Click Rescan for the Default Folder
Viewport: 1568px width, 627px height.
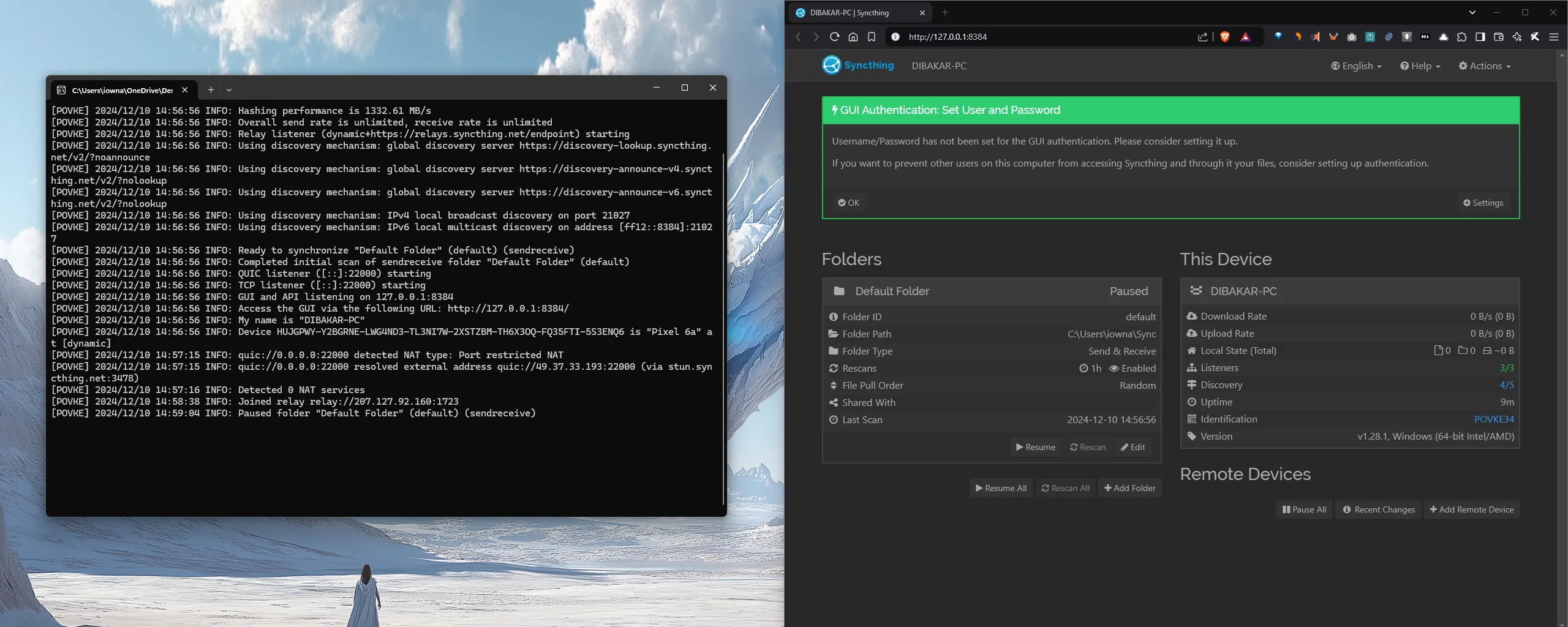point(1088,447)
